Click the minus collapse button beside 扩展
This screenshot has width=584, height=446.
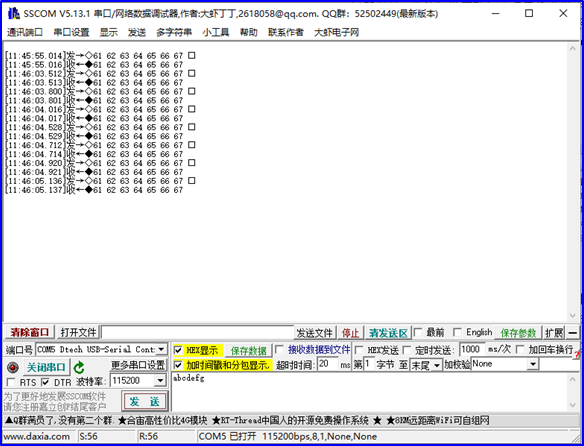(x=573, y=332)
